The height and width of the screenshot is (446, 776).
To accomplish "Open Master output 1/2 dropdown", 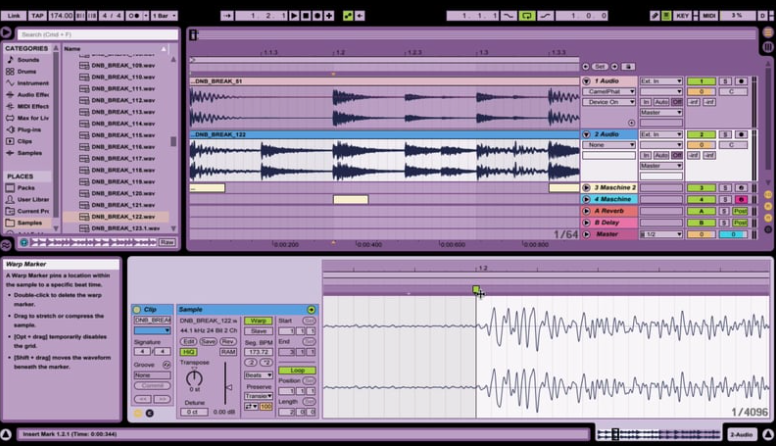I will coord(661,235).
